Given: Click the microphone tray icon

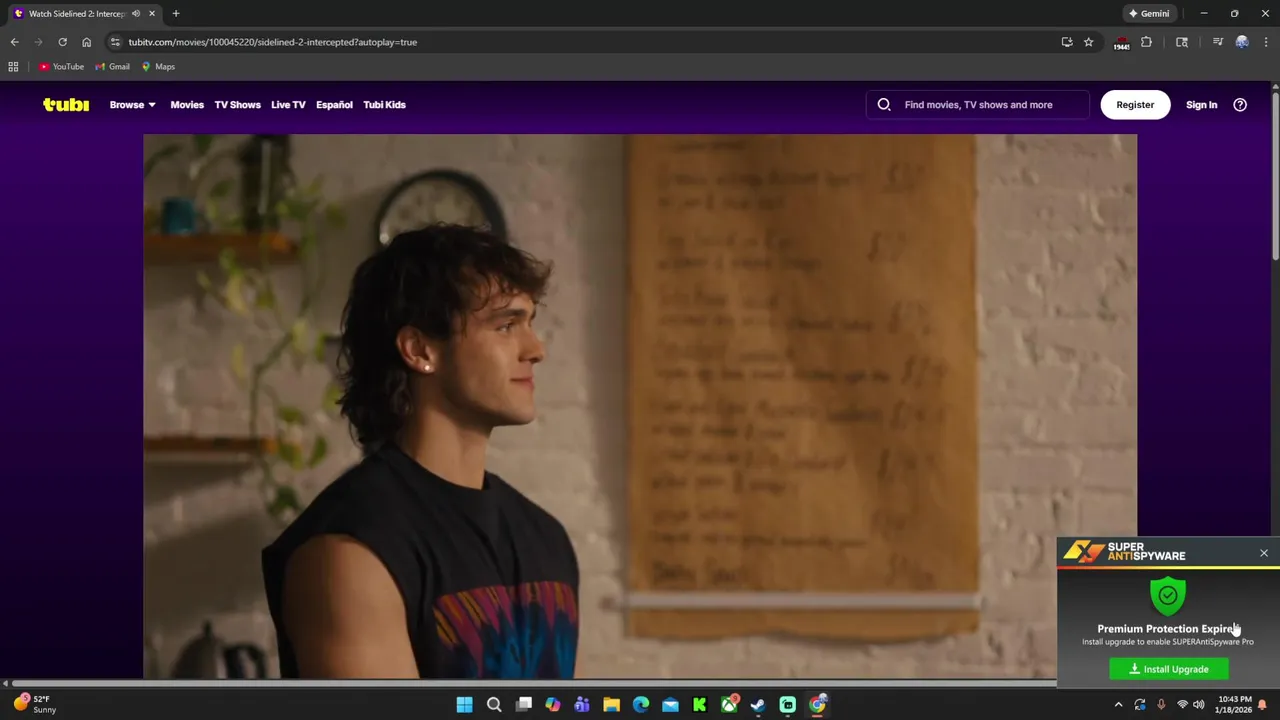Looking at the screenshot, I should click(1161, 705).
